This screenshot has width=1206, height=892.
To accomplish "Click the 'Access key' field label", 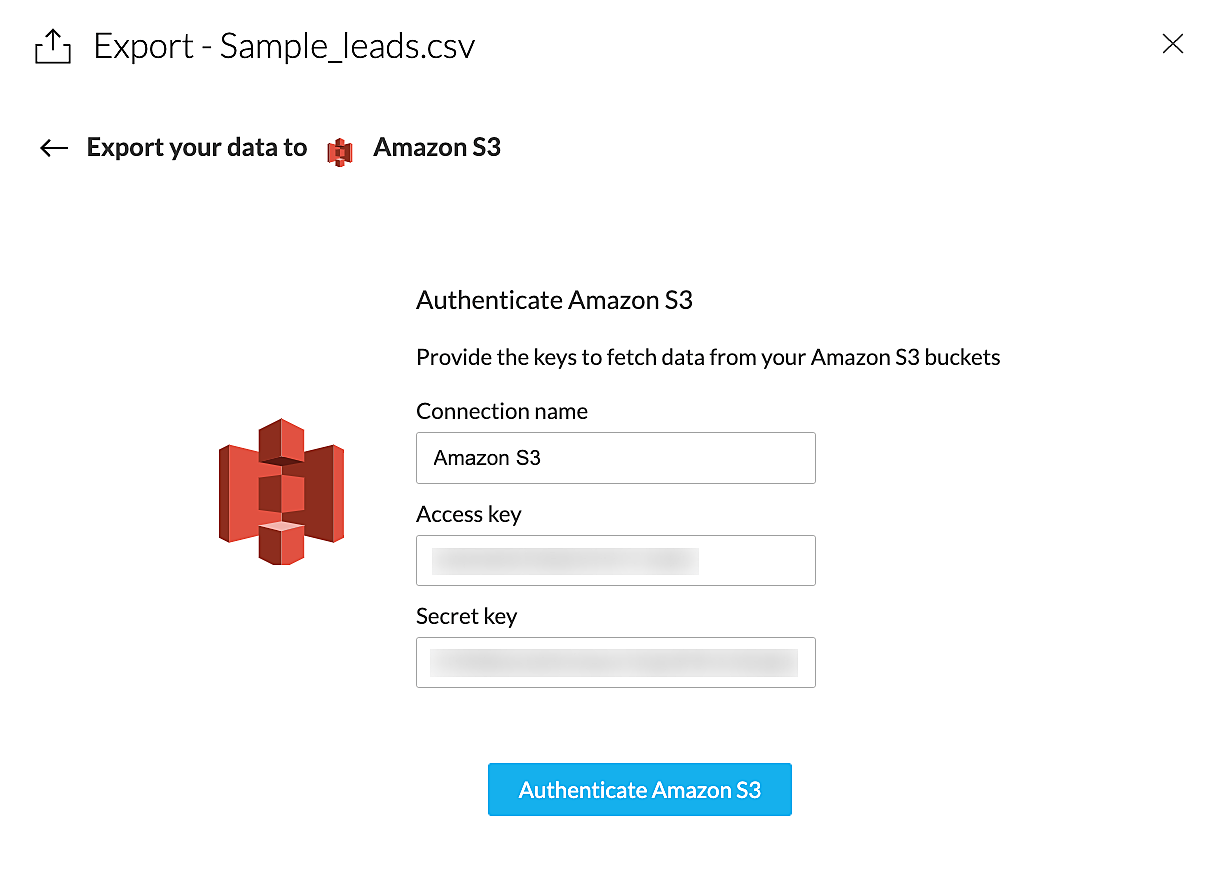I will tap(469, 514).
